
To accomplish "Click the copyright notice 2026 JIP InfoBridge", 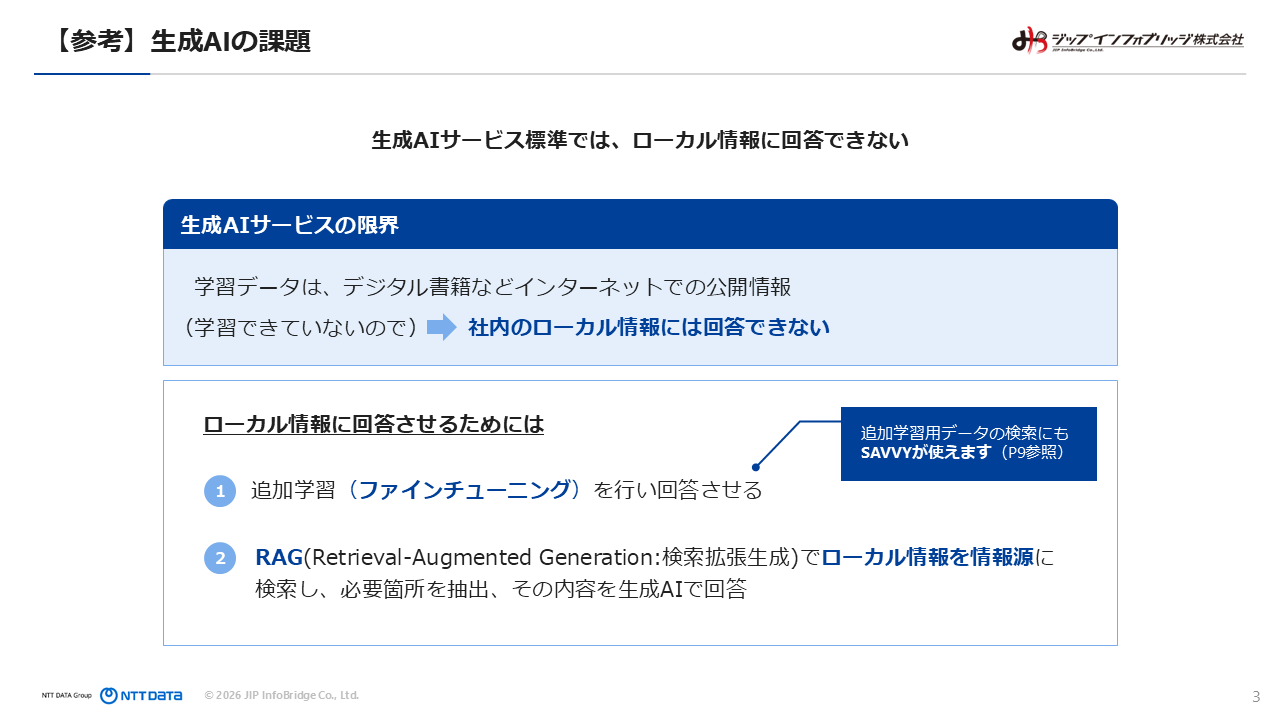I will tap(281, 695).
